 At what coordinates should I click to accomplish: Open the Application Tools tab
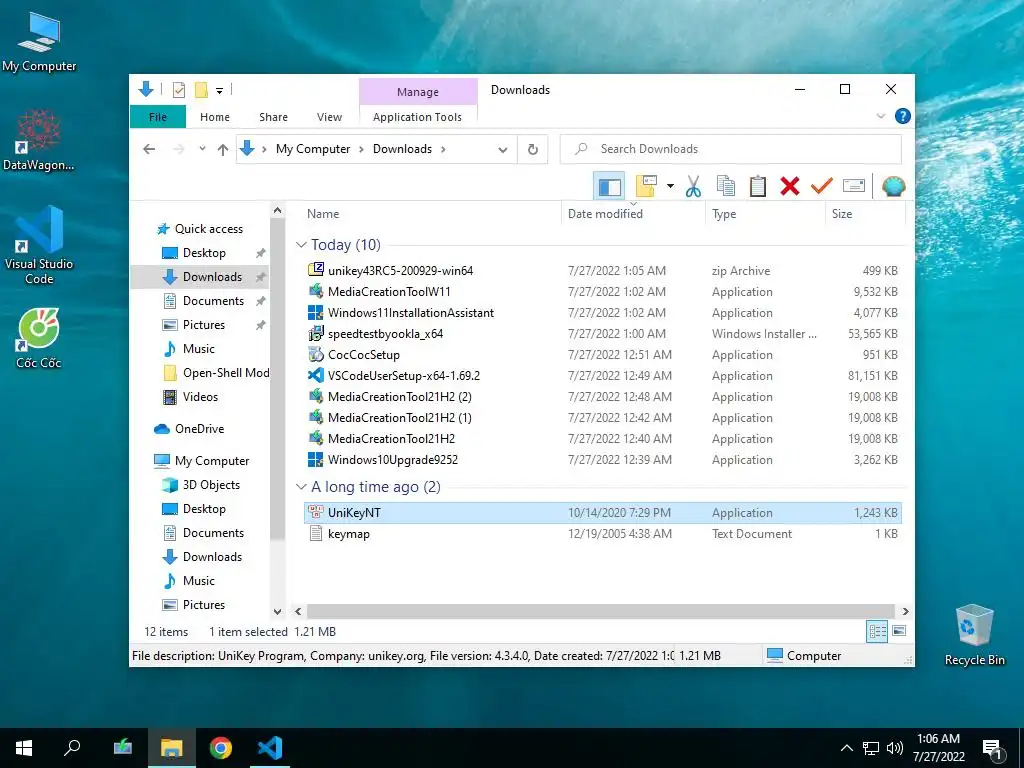417,117
